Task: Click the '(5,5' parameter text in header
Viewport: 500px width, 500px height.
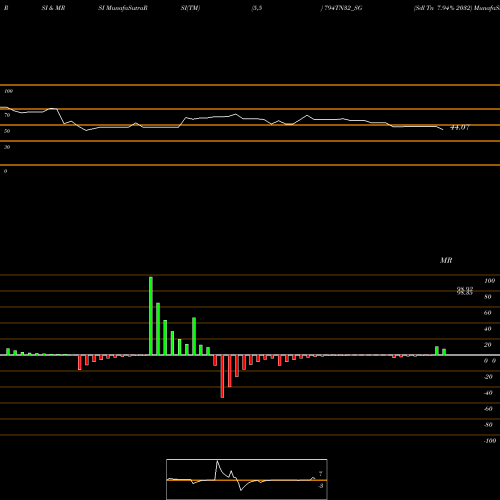Action: coord(257,8)
